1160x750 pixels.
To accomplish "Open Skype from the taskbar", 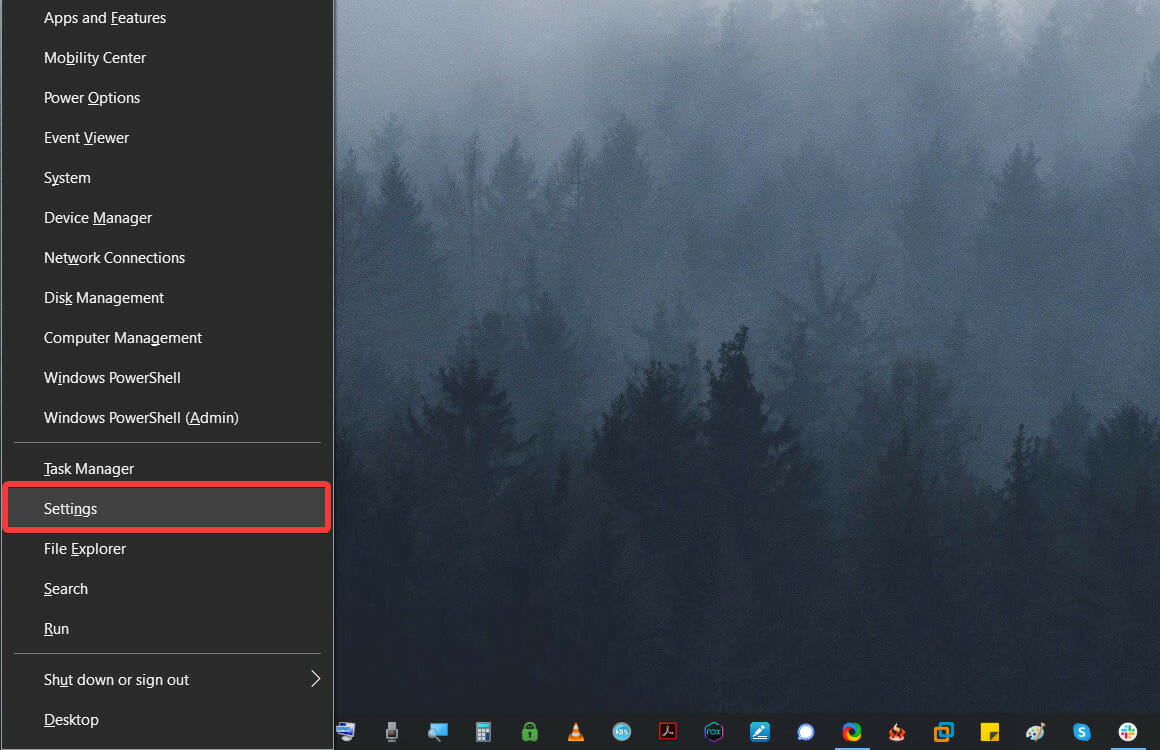I will [x=1082, y=732].
